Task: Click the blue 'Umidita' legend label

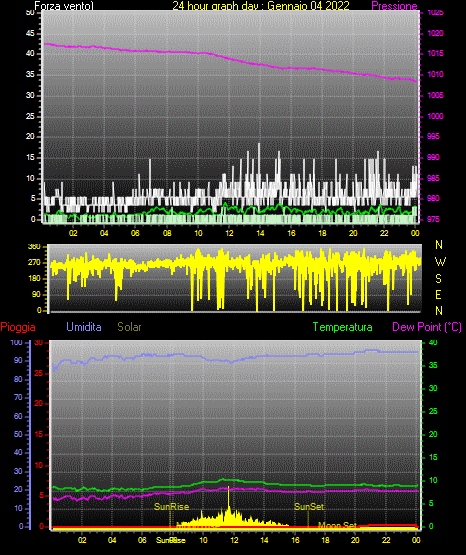Action: coord(84,327)
